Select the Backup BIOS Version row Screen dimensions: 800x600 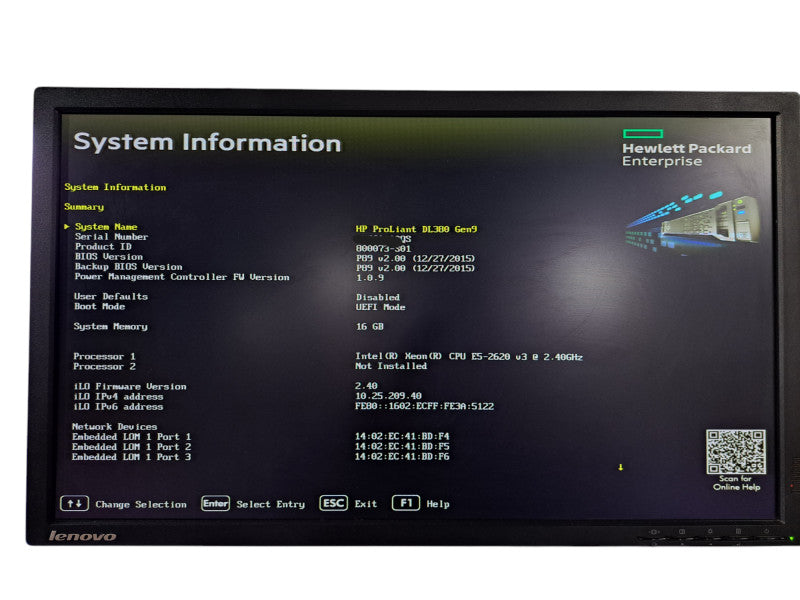click(x=128, y=267)
